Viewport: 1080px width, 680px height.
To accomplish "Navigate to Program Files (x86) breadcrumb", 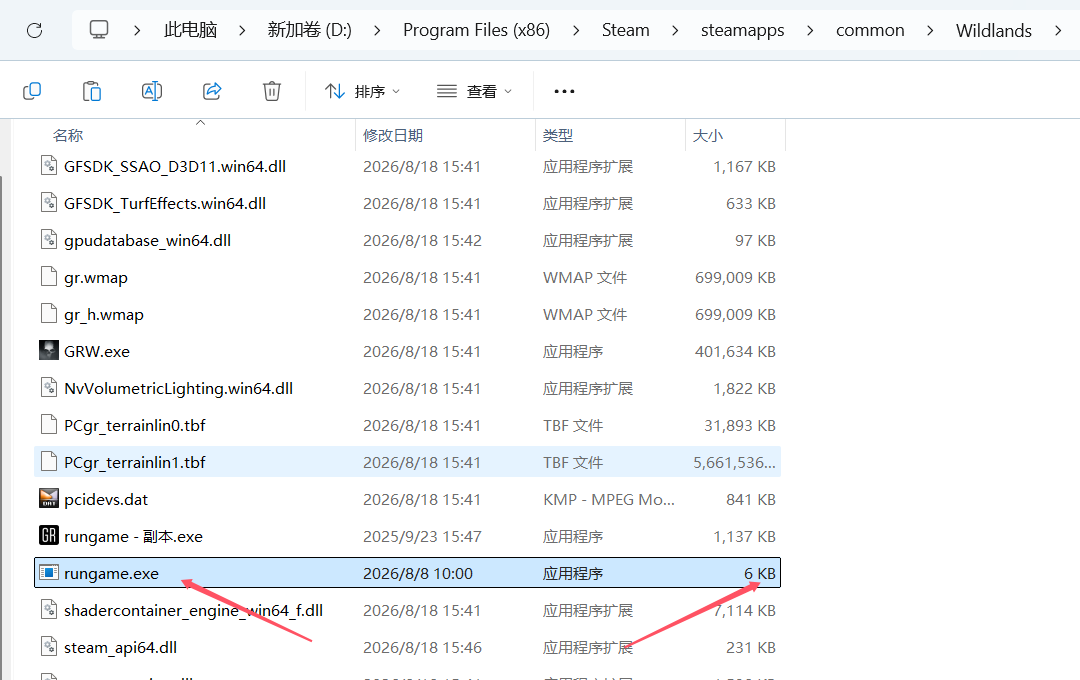I will point(477,30).
